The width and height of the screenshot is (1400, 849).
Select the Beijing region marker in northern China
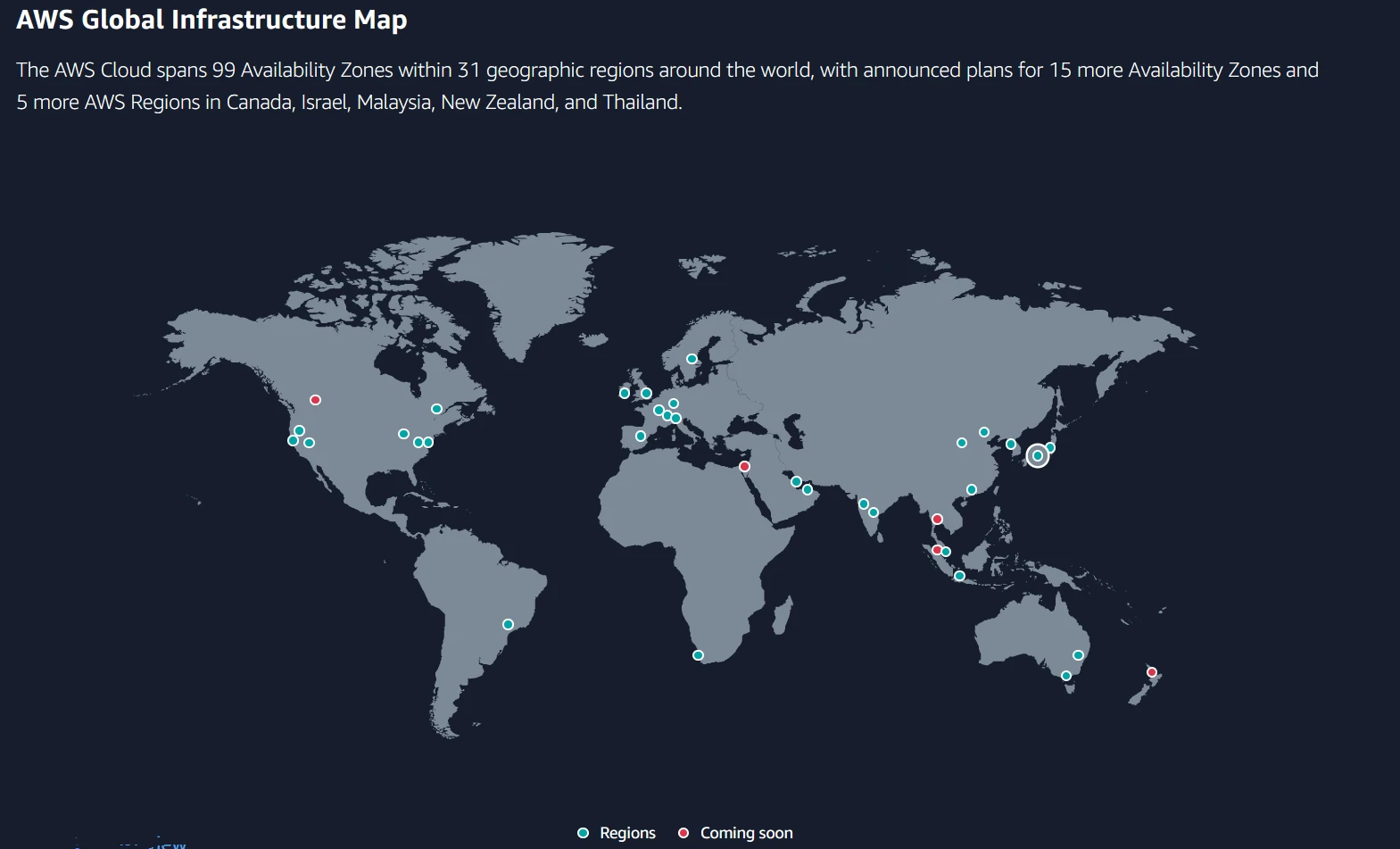point(984,432)
